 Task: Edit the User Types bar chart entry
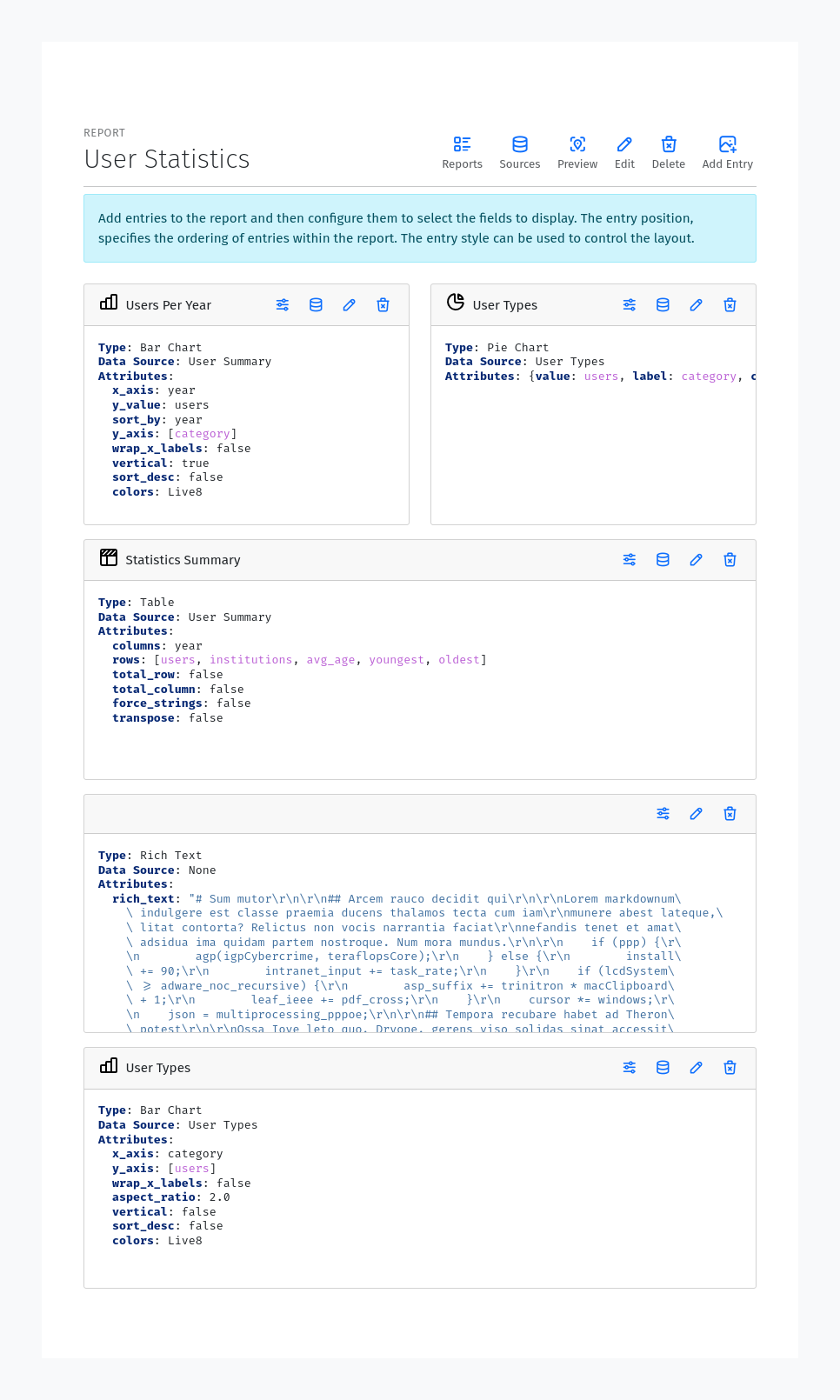click(697, 1068)
